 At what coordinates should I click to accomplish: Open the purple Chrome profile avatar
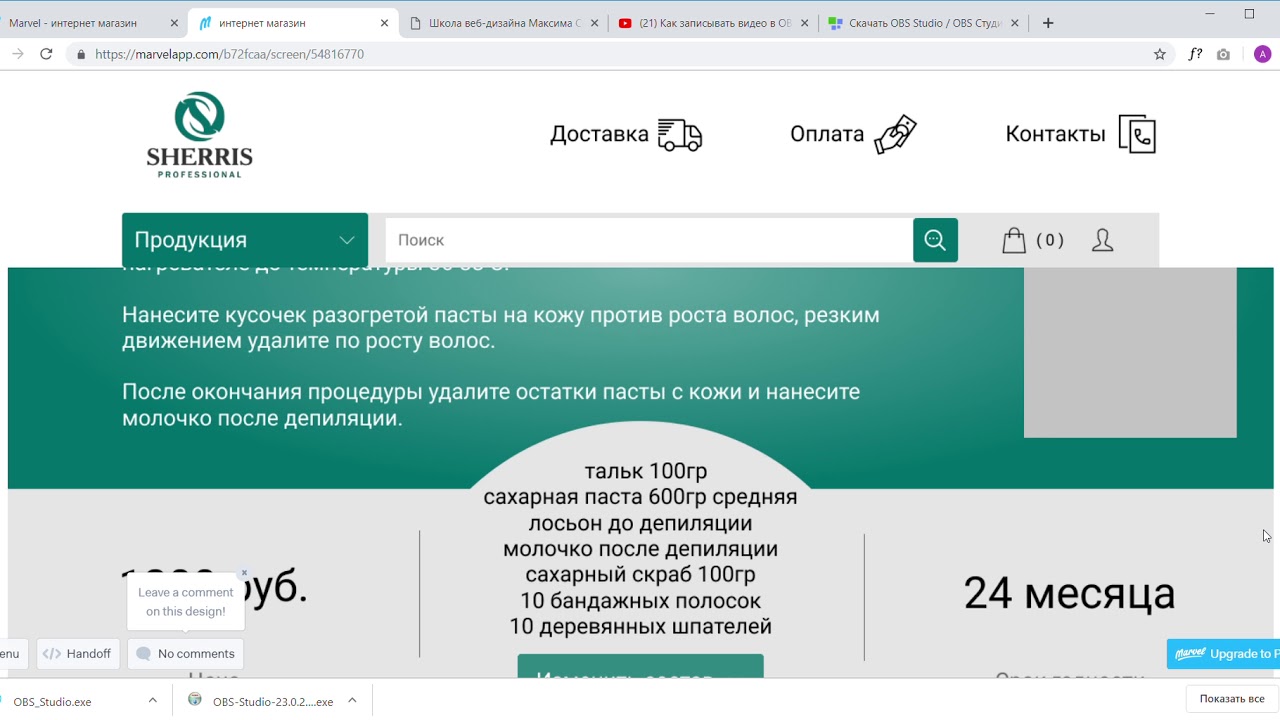(x=1262, y=54)
